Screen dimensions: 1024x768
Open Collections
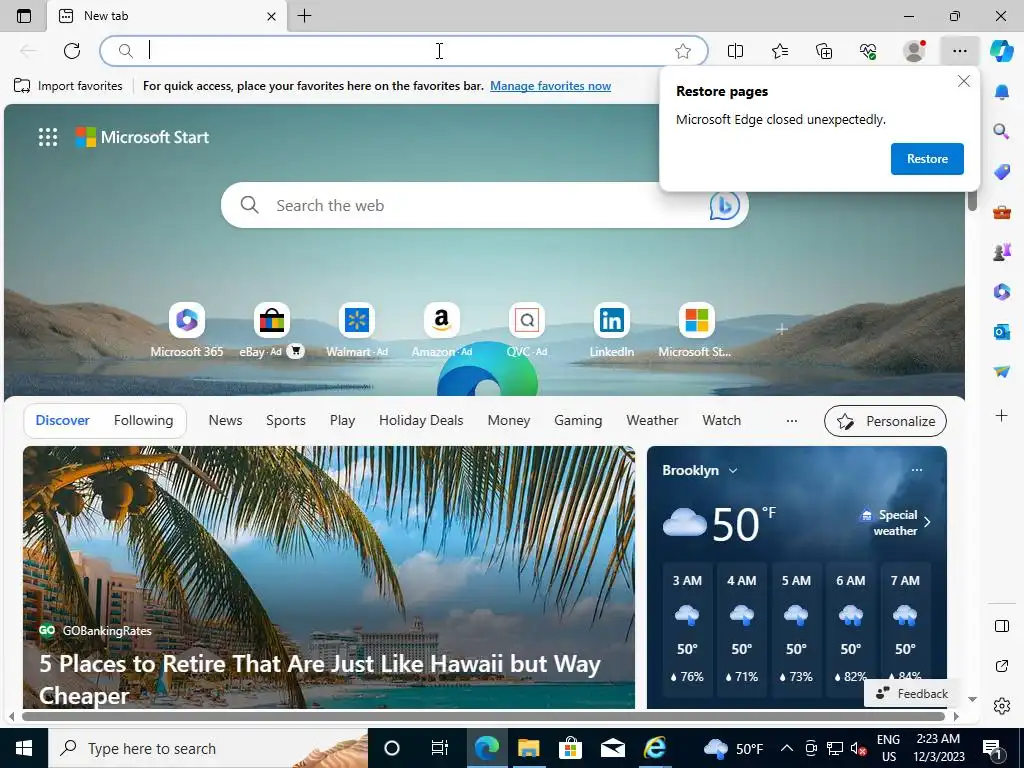point(824,51)
